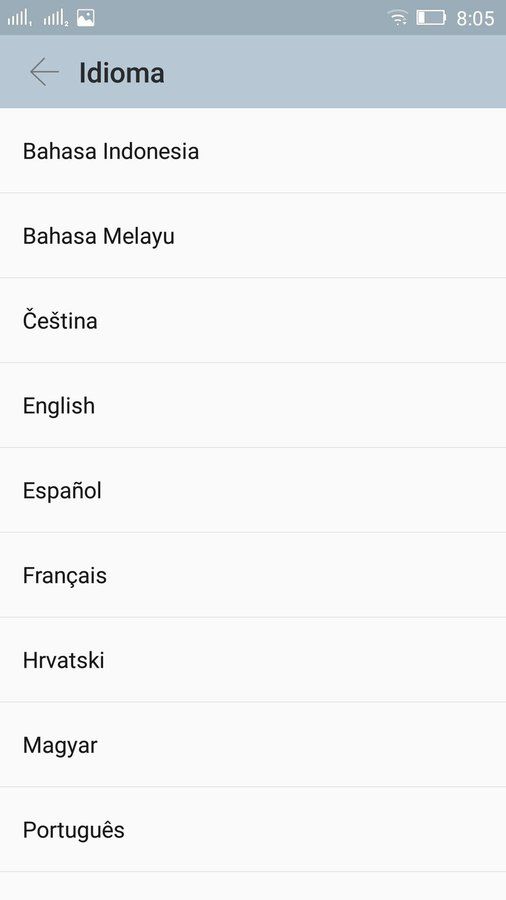Set language to Magyar
Image resolution: width=506 pixels, height=900 pixels.
pos(253,745)
